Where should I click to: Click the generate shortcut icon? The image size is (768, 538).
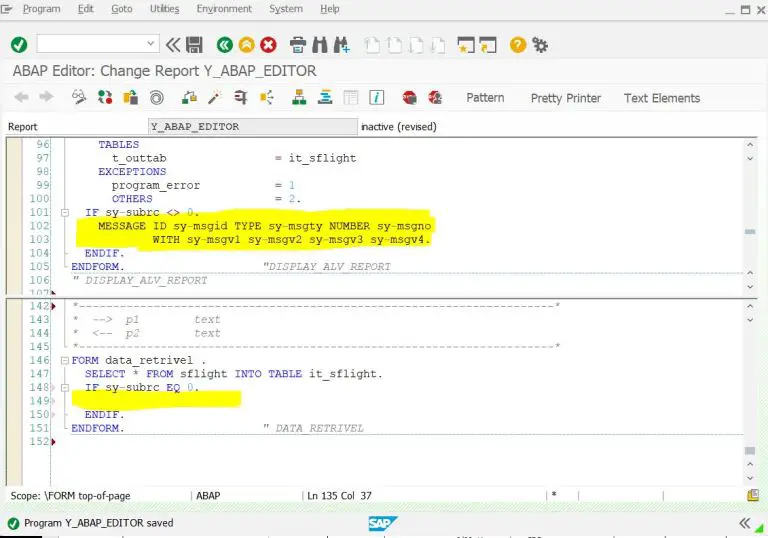(x=488, y=45)
